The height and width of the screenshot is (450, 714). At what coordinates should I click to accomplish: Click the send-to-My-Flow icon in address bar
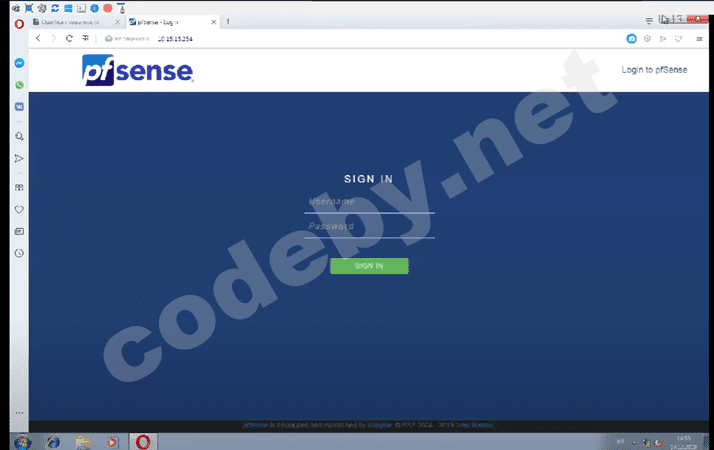pos(663,39)
